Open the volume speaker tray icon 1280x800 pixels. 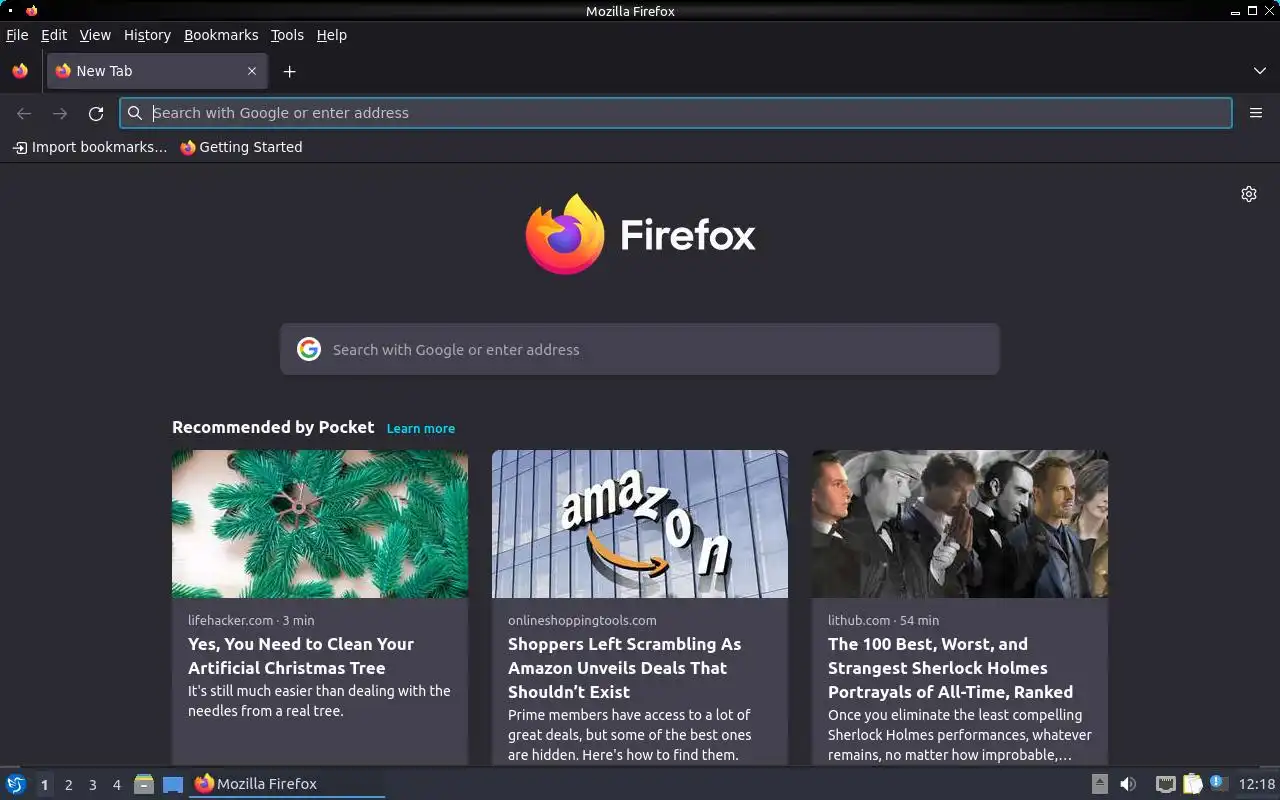[x=1128, y=784]
